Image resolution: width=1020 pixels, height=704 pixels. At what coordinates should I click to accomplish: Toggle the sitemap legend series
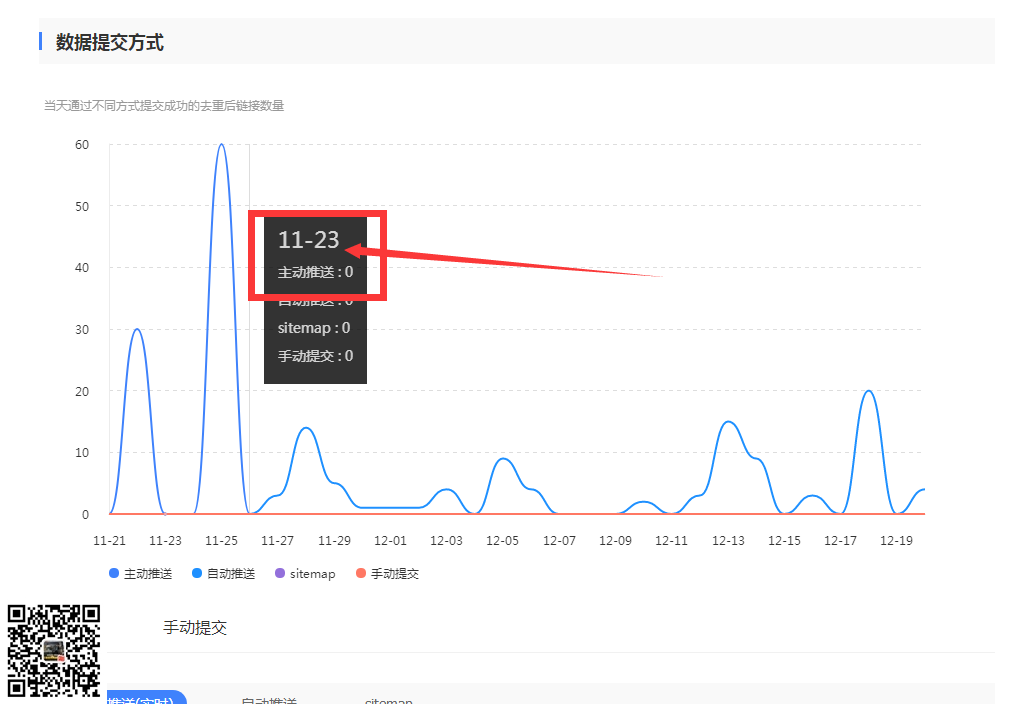[x=312, y=574]
